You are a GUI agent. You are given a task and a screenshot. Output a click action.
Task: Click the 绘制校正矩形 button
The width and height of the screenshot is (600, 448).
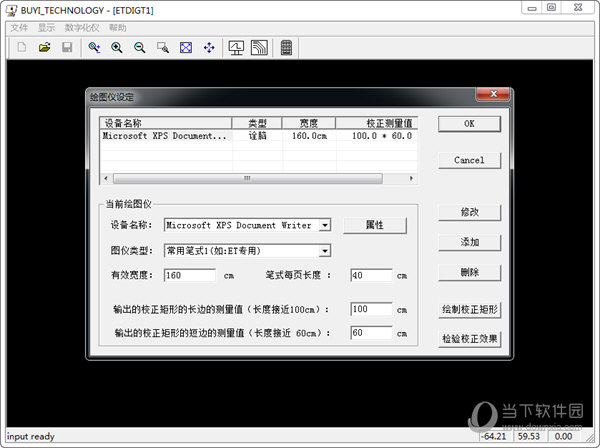(469, 310)
